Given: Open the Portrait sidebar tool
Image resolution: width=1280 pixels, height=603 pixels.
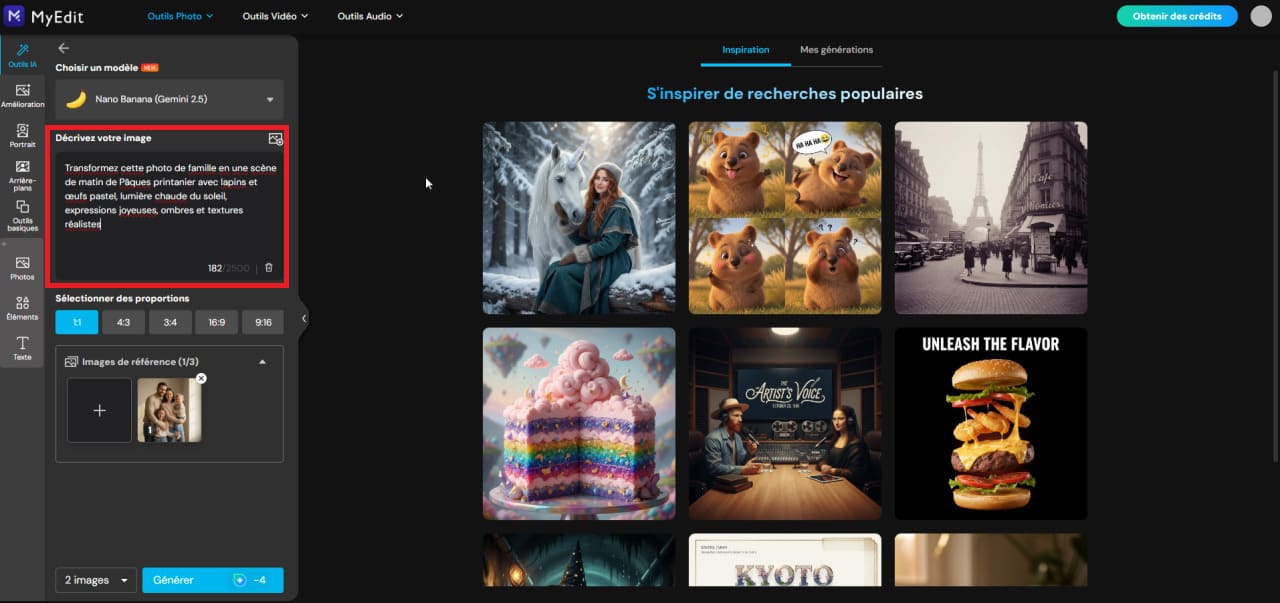Looking at the screenshot, I should 22,136.
